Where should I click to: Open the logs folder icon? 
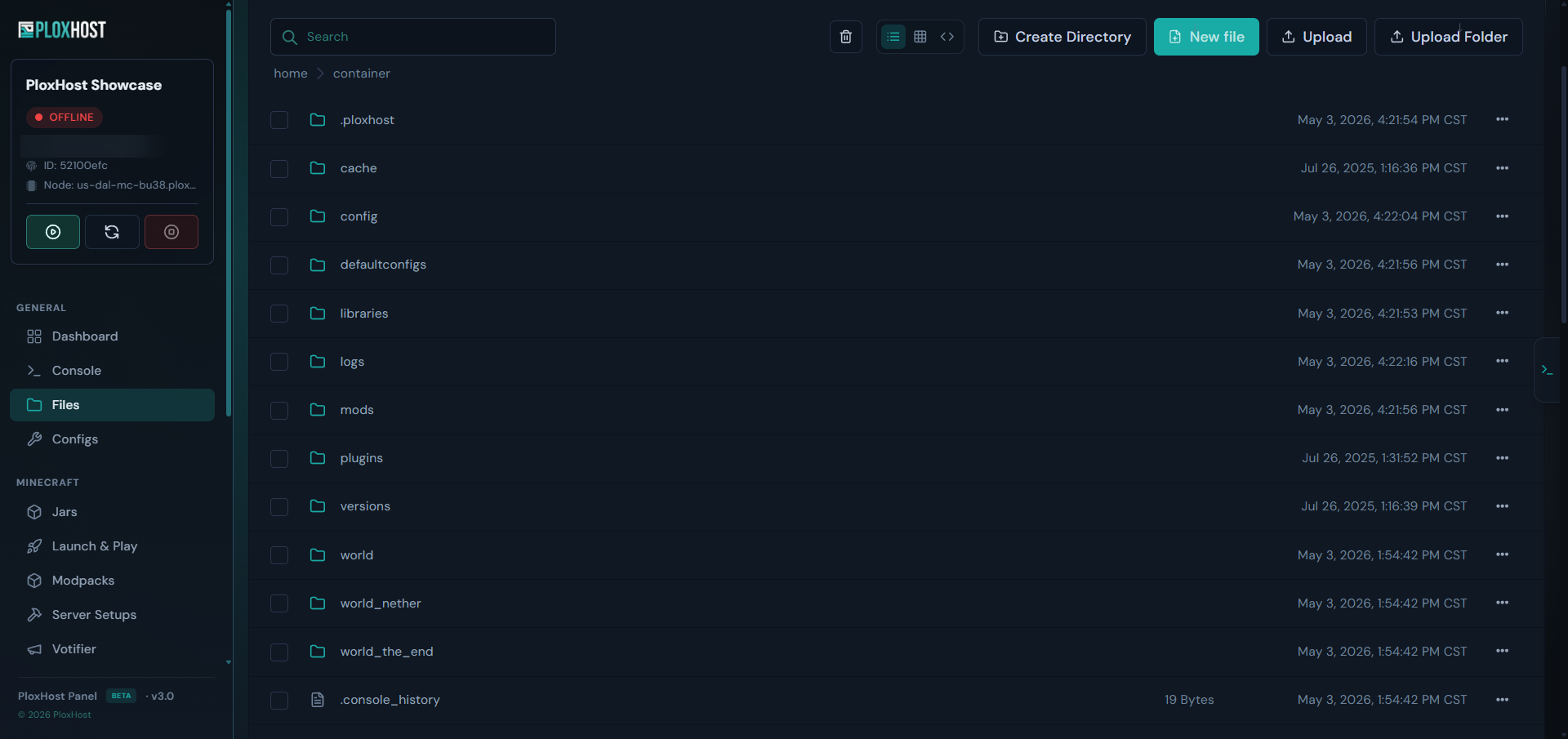pos(318,362)
